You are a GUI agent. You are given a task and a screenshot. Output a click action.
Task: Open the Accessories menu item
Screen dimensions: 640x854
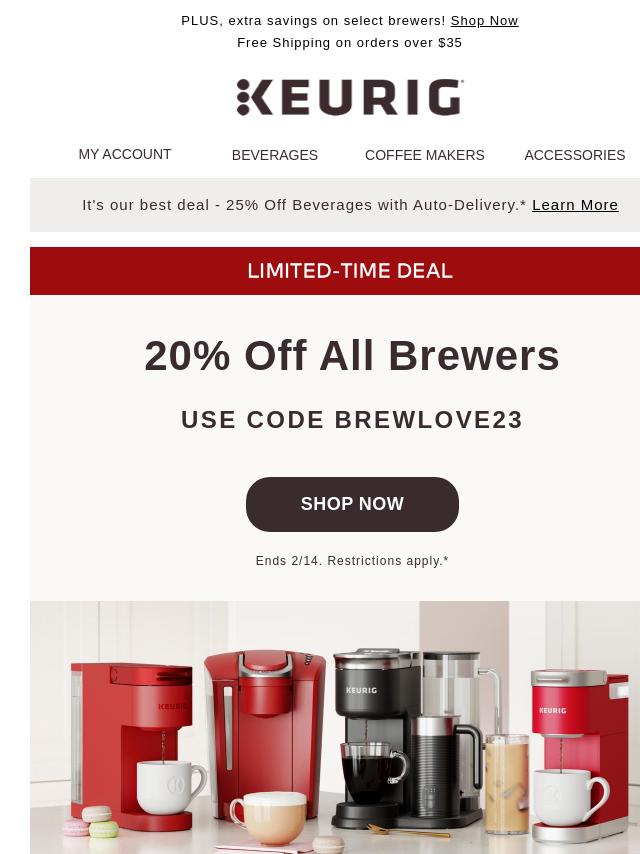click(x=575, y=155)
